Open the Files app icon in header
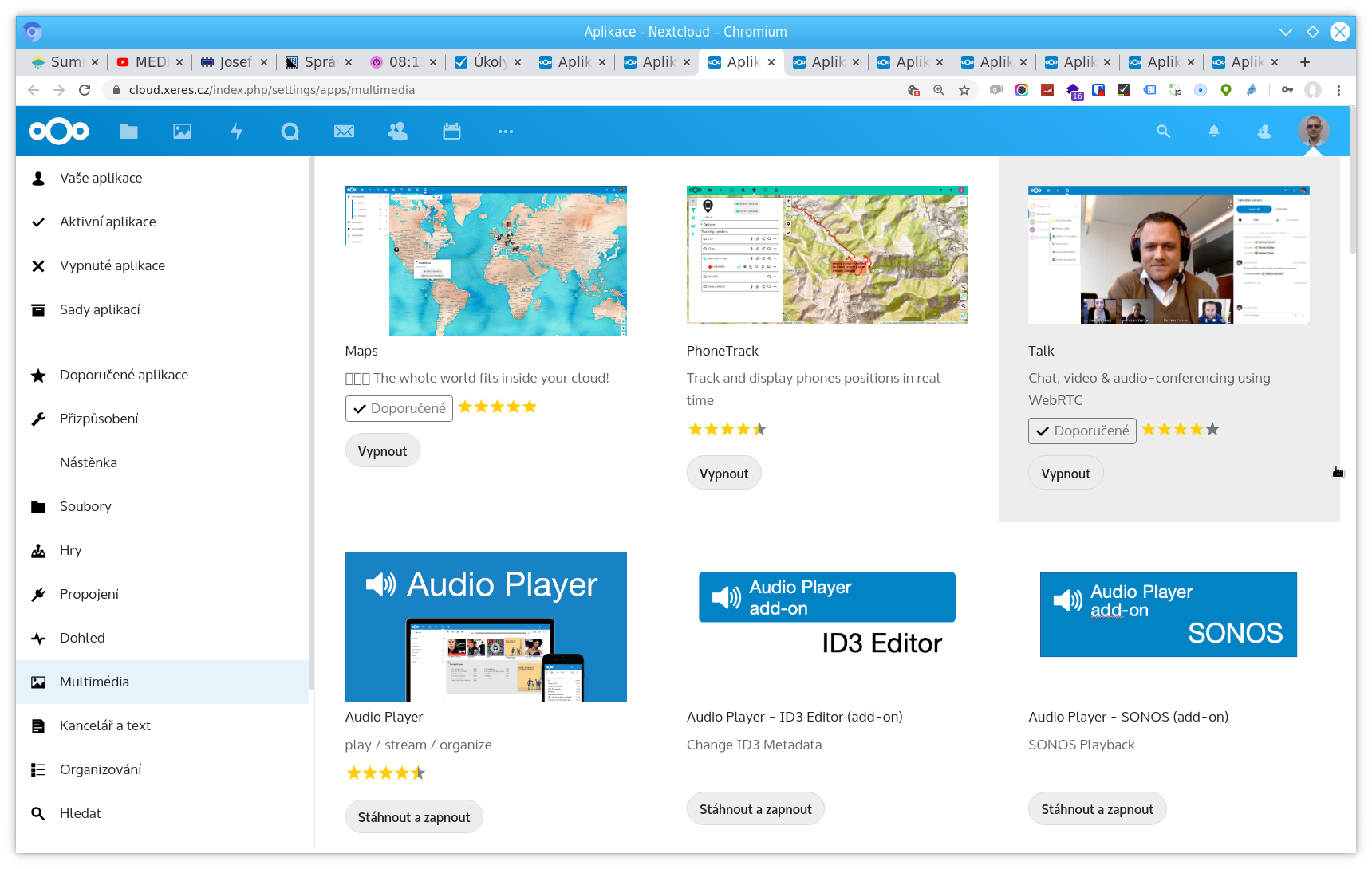 (128, 132)
